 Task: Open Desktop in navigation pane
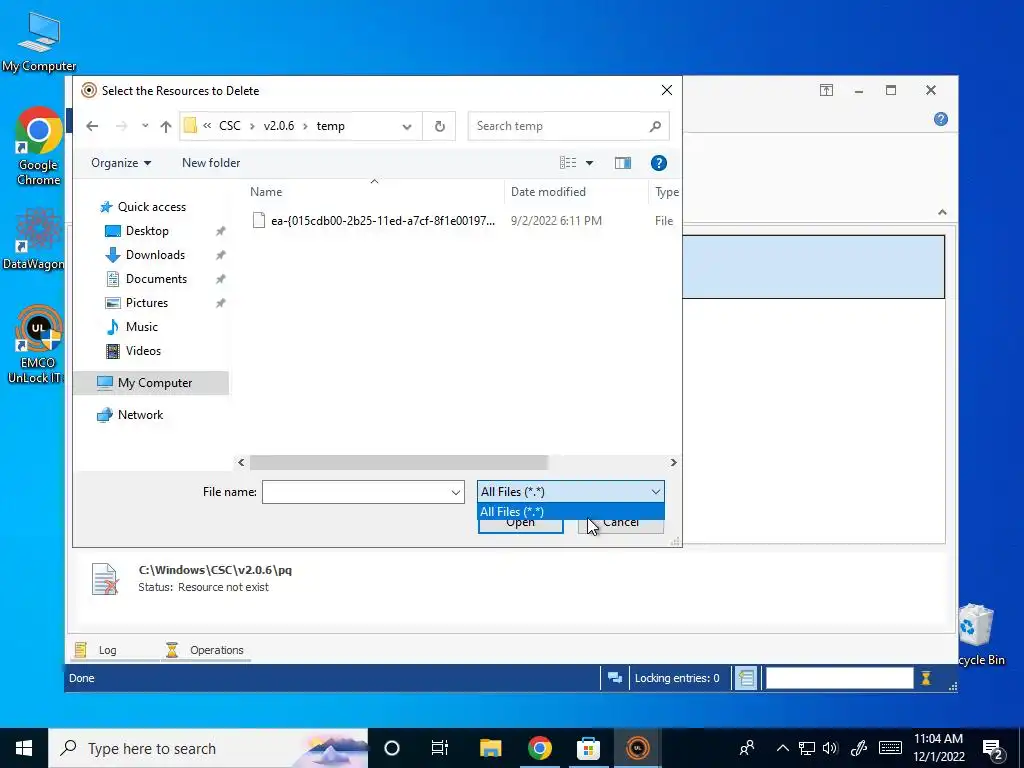147,231
